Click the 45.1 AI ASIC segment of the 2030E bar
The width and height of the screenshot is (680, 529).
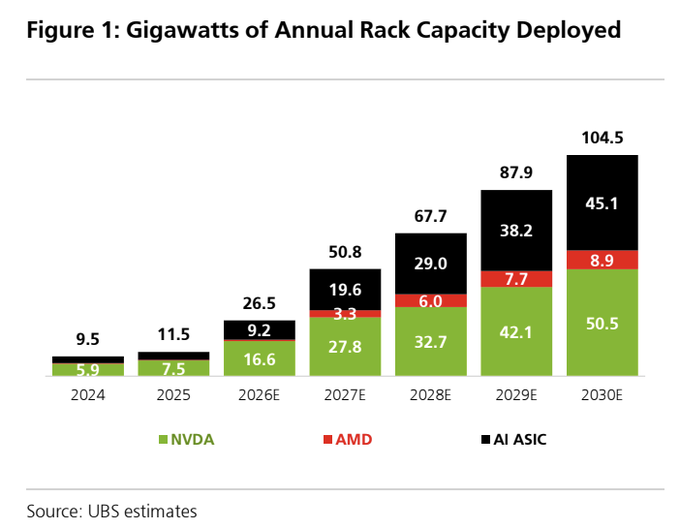pyautogui.click(x=602, y=203)
